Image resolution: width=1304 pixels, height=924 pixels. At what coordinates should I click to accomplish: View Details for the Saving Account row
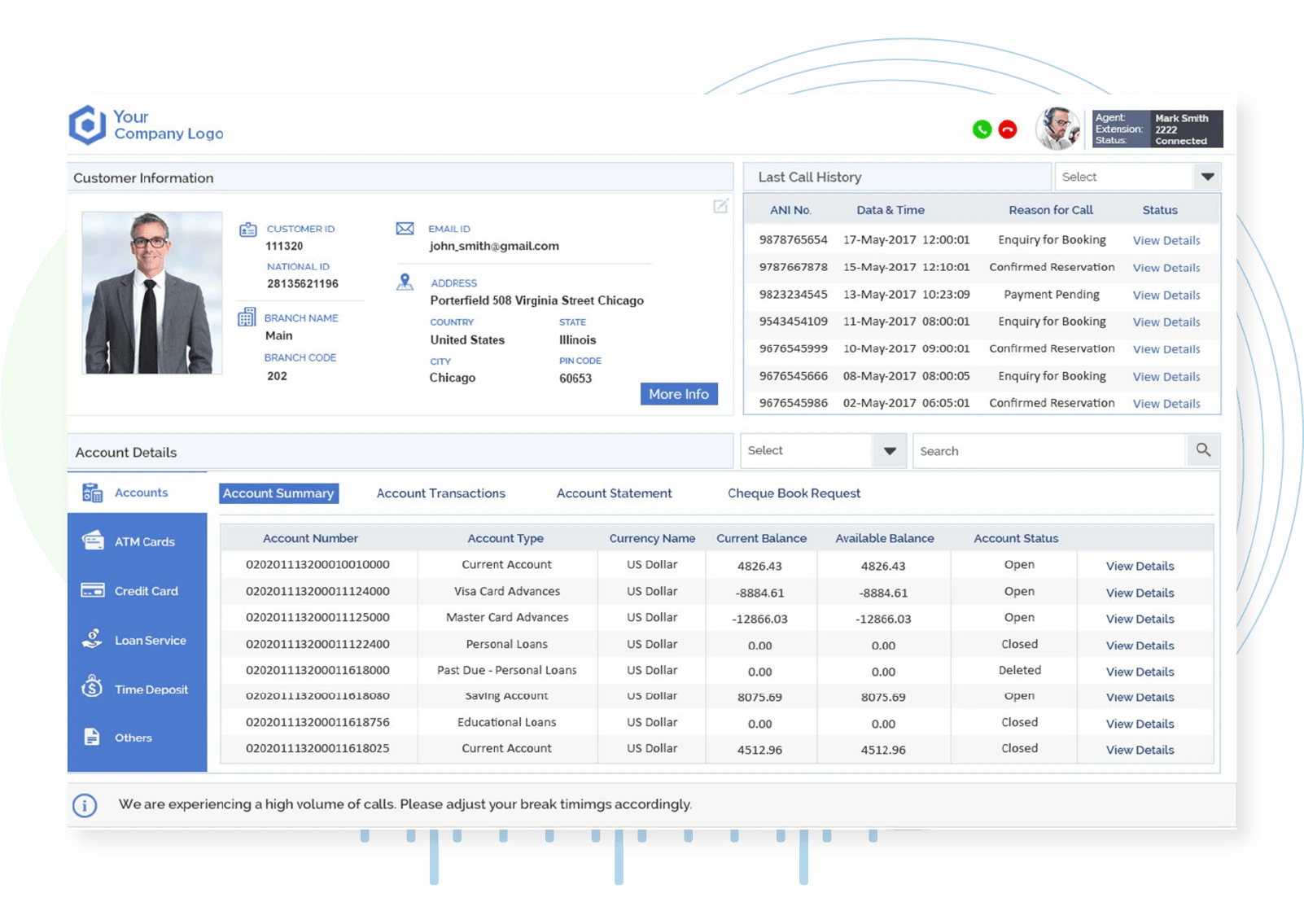(1139, 697)
